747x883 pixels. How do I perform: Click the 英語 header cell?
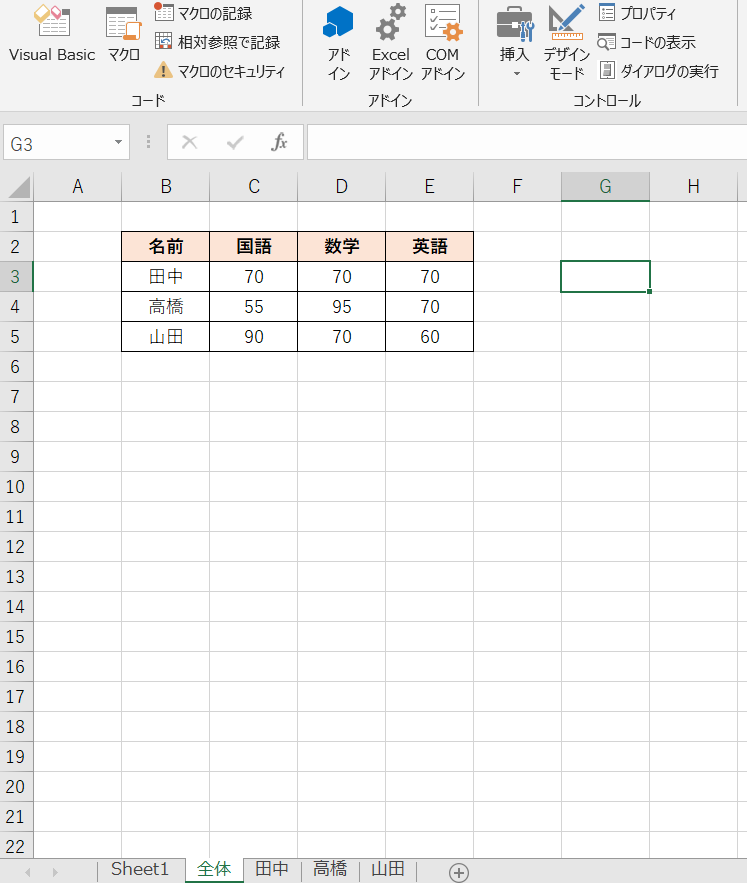coord(429,247)
